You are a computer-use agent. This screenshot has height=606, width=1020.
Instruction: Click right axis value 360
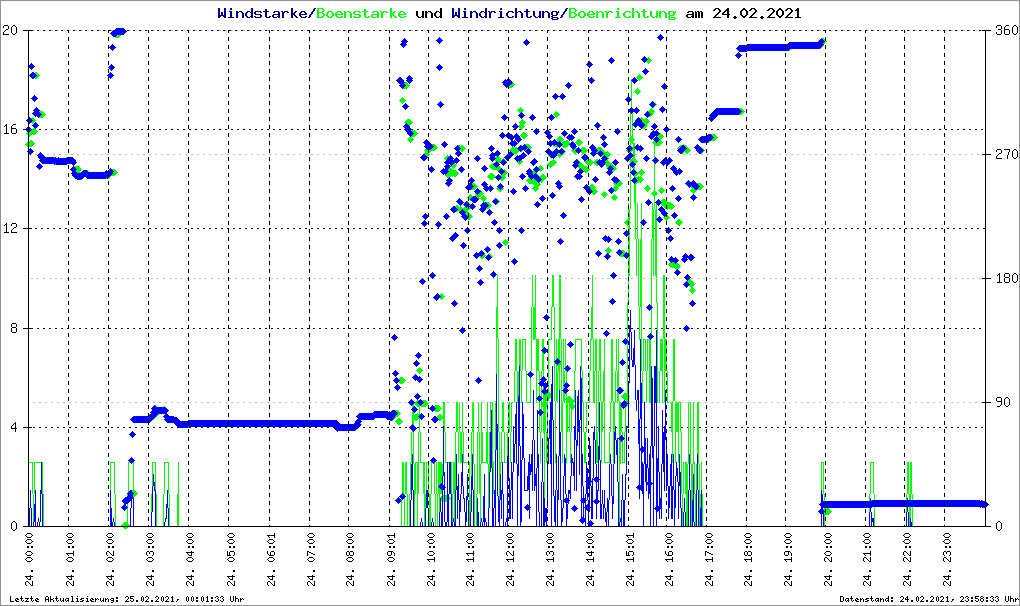[1006, 30]
